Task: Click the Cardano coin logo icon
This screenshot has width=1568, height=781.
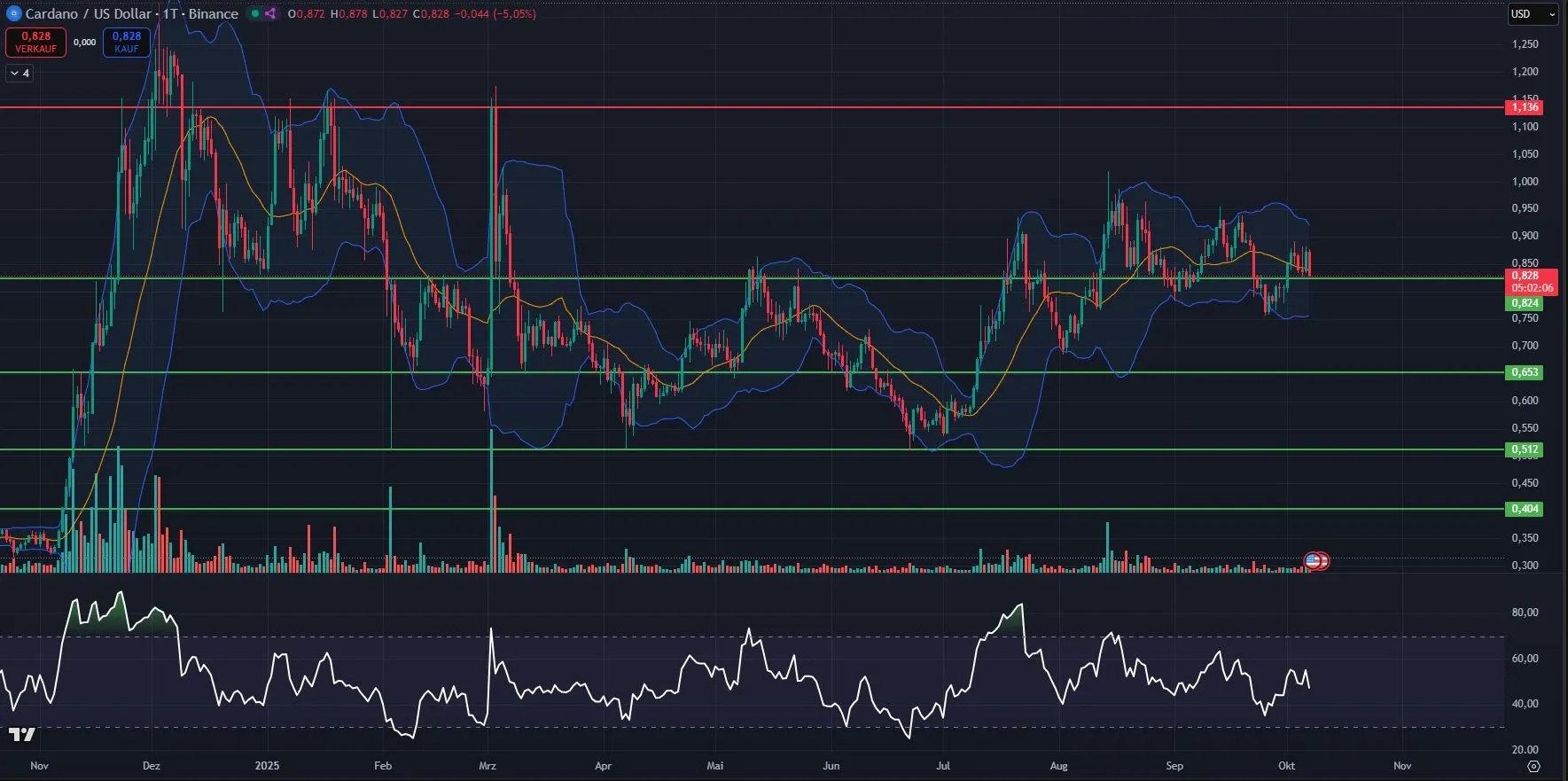Action: [x=13, y=13]
